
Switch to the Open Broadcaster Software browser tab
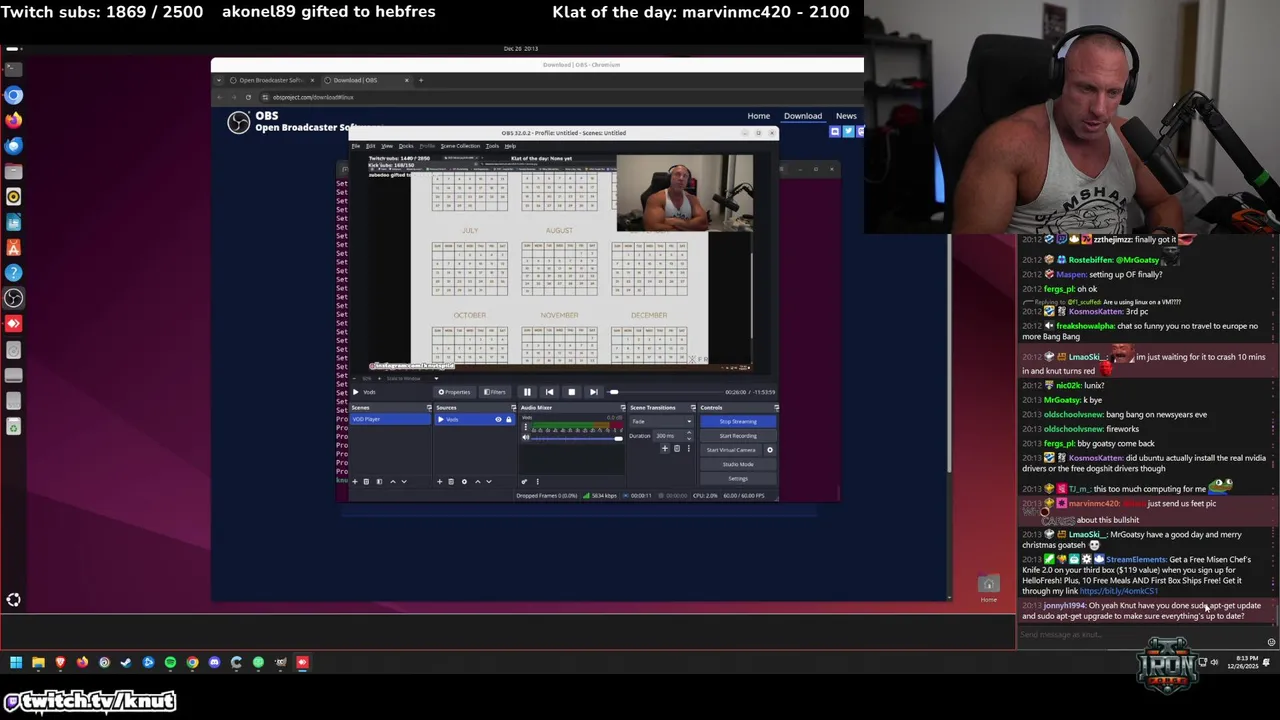click(271, 80)
